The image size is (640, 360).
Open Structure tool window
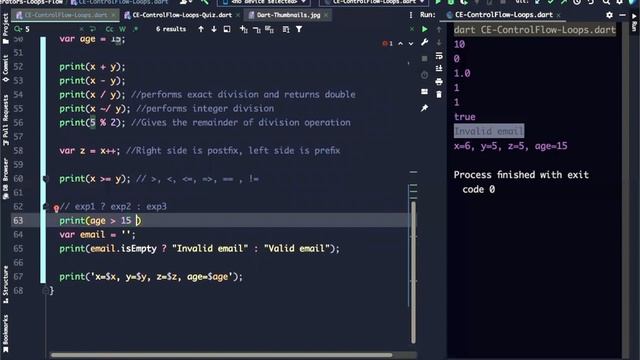click(x=5, y=284)
